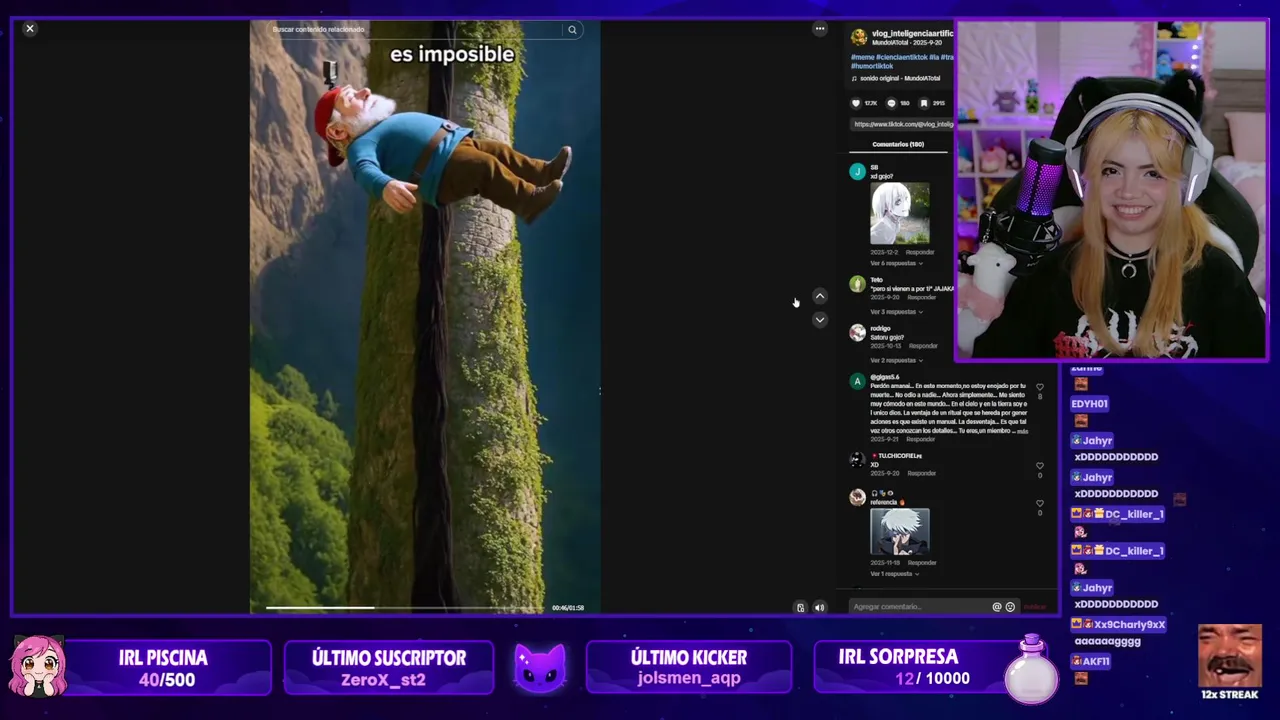Viewport: 1280px width, 720px height.
Task: Click ÚLTIMO KICKER jolsmen_aqp widget
Action: click(689, 668)
